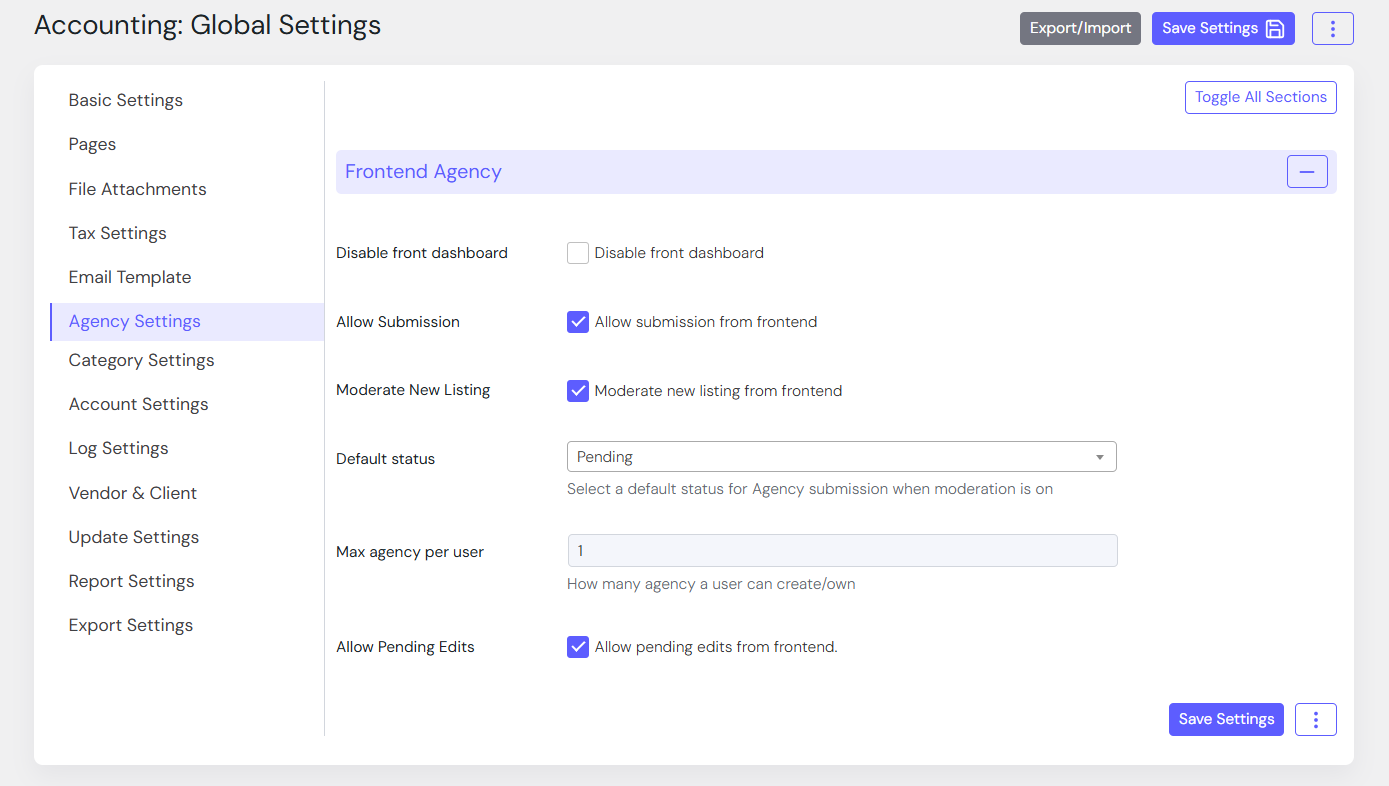Select the Vendor & Client tab

coord(133,493)
